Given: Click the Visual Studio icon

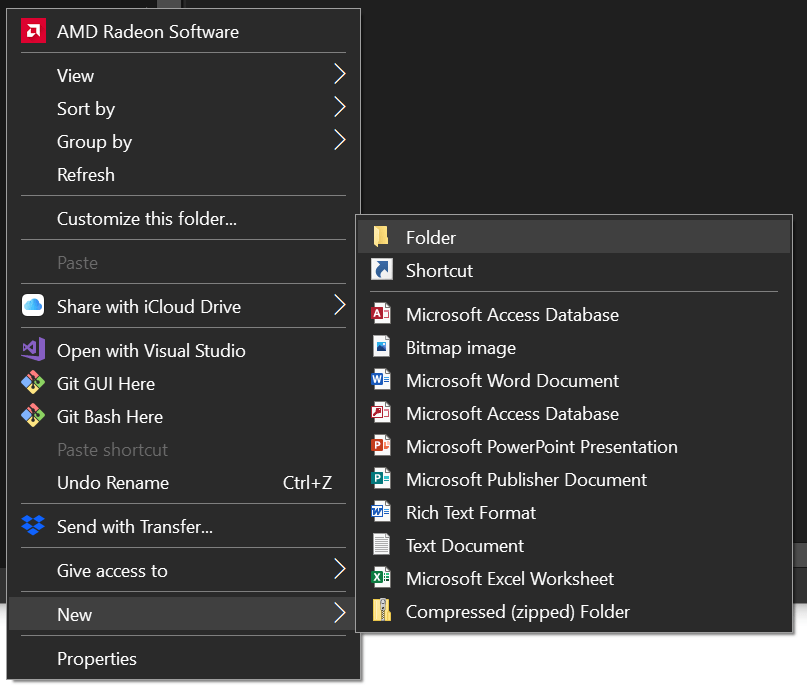Looking at the screenshot, I should tap(33, 349).
